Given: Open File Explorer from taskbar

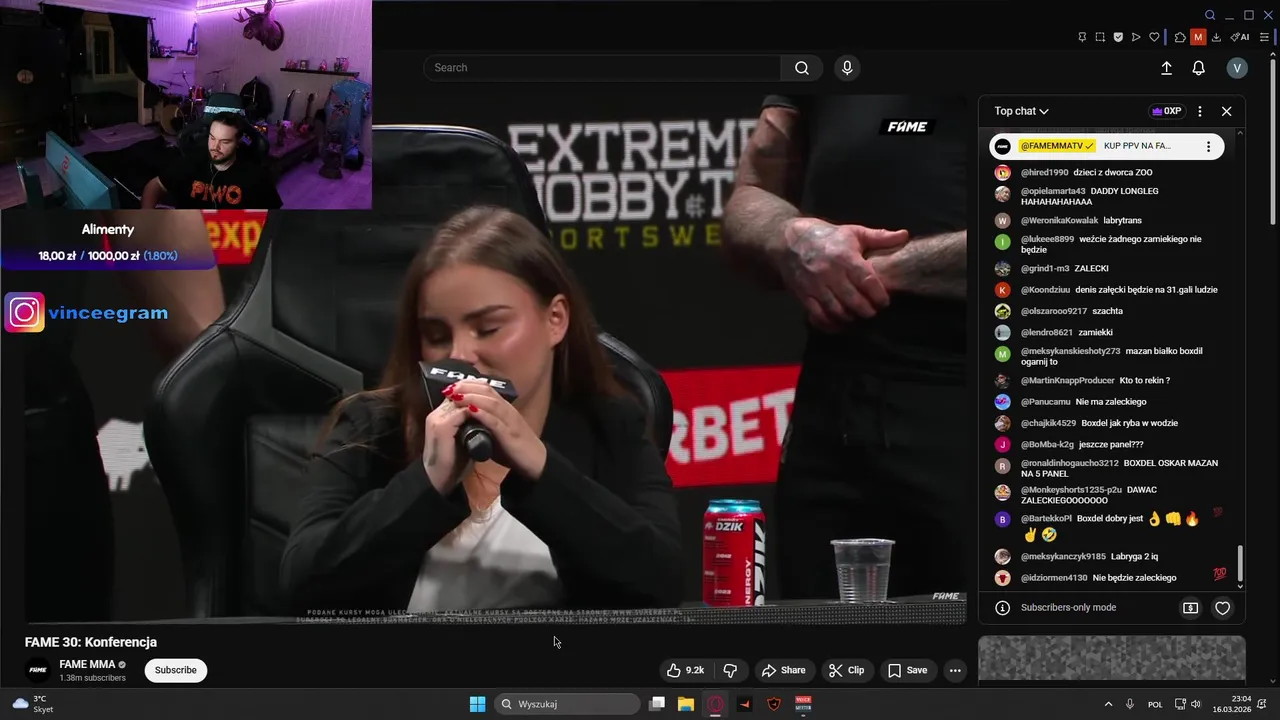Looking at the screenshot, I should 686,704.
